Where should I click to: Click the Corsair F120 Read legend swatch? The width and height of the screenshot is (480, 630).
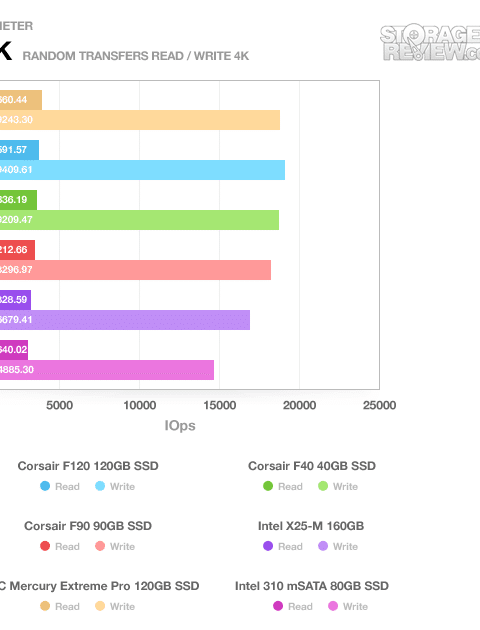(x=45, y=486)
